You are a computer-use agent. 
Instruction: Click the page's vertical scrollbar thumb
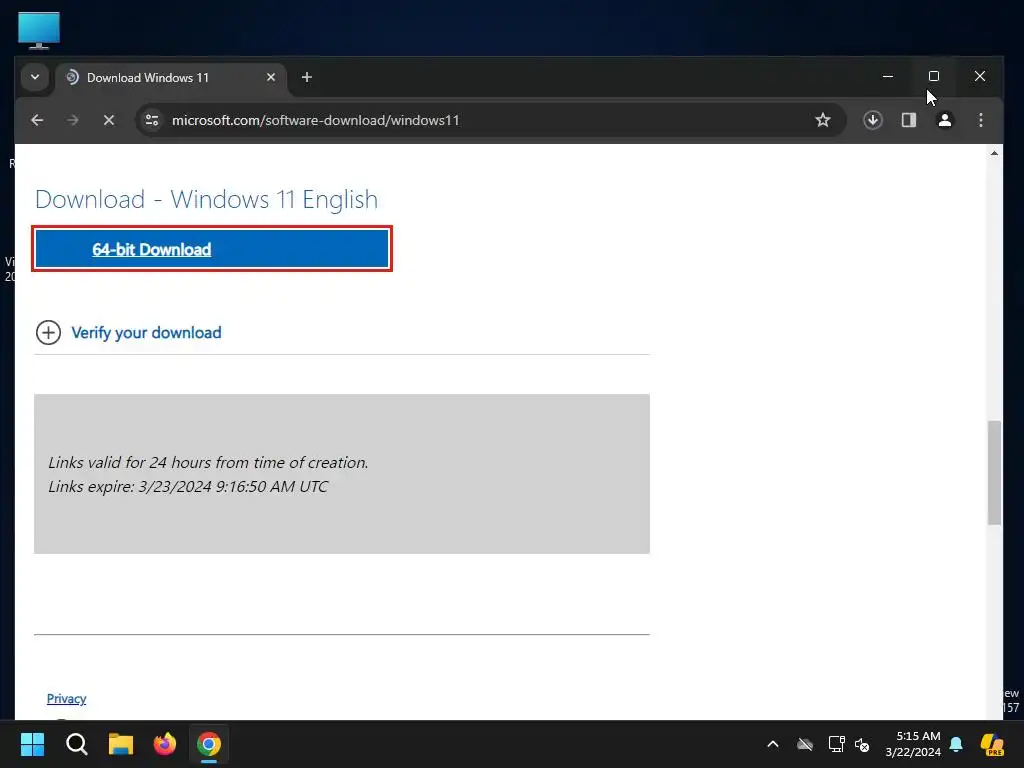pos(994,472)
